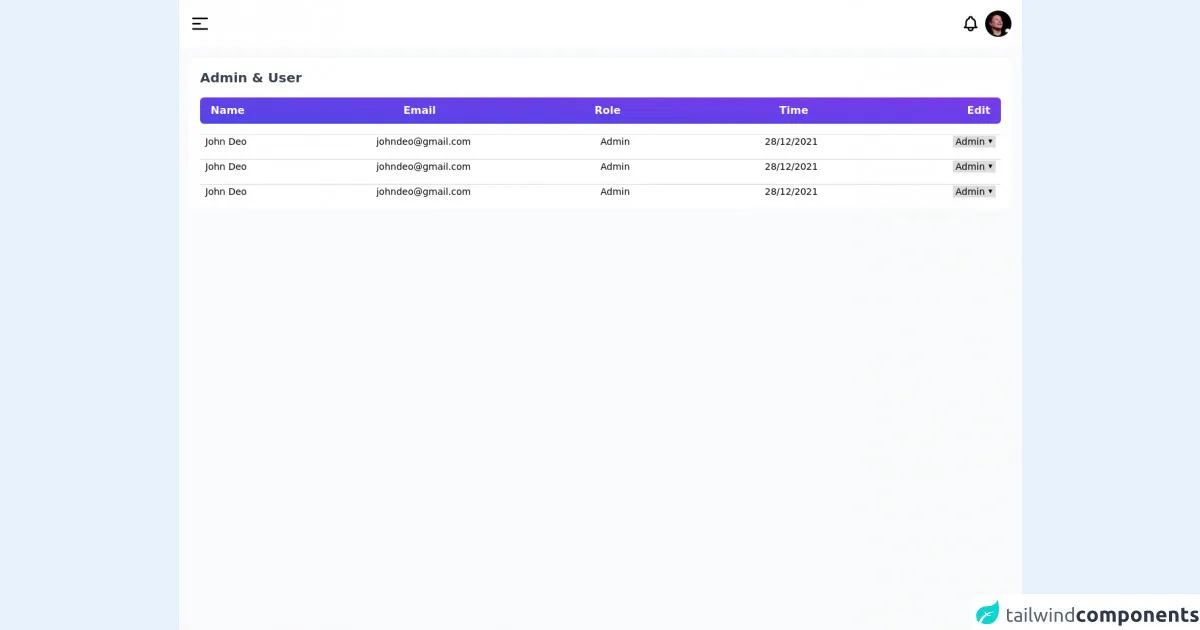Click the Admin & User heading
1200x630 pixels.
click(x=251, y=78)
